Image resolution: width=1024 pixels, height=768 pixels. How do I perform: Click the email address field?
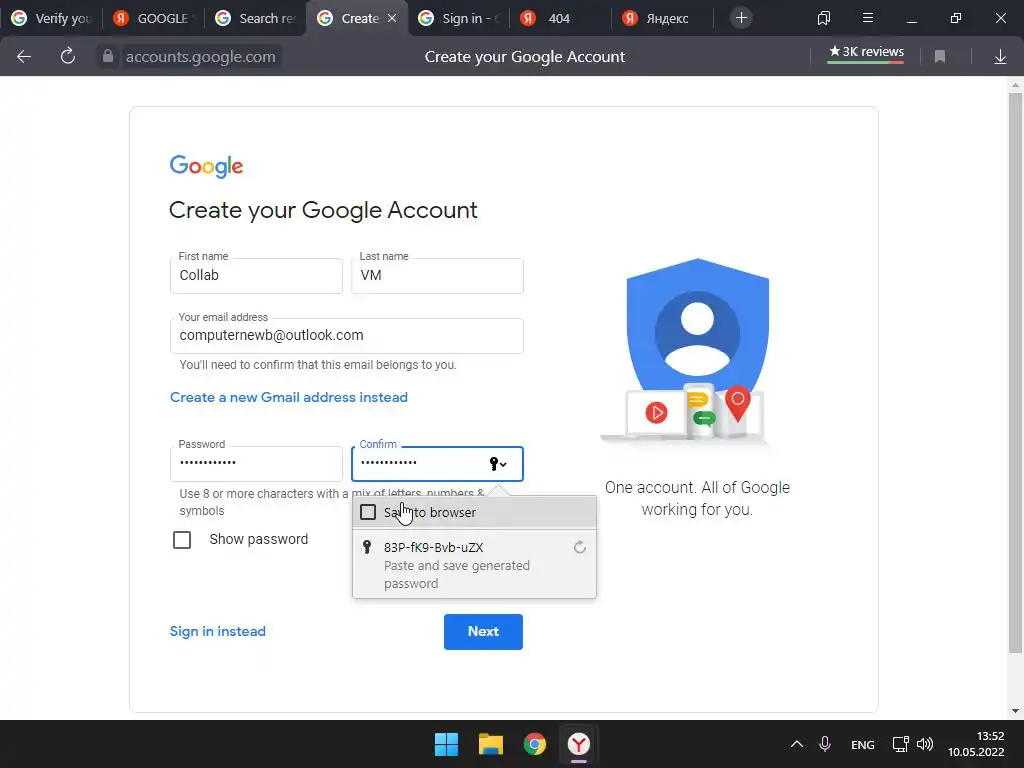tap(346, 336)
